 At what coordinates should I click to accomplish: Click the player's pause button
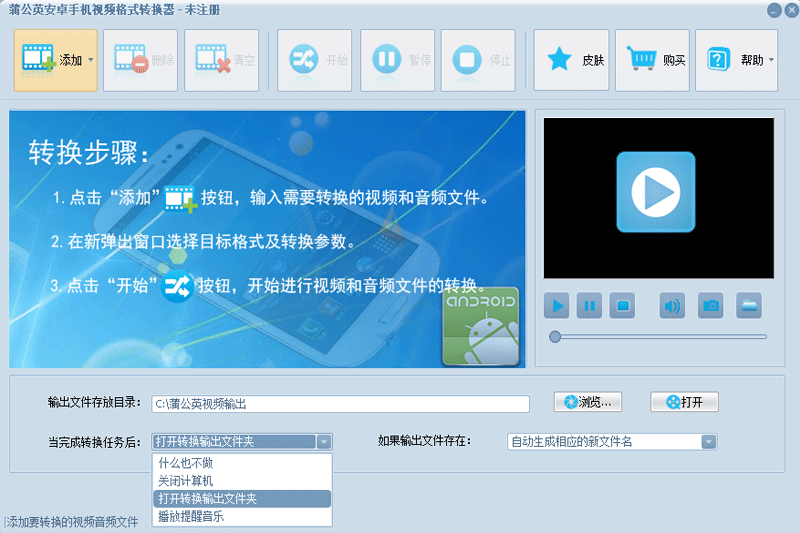point(589,306)
